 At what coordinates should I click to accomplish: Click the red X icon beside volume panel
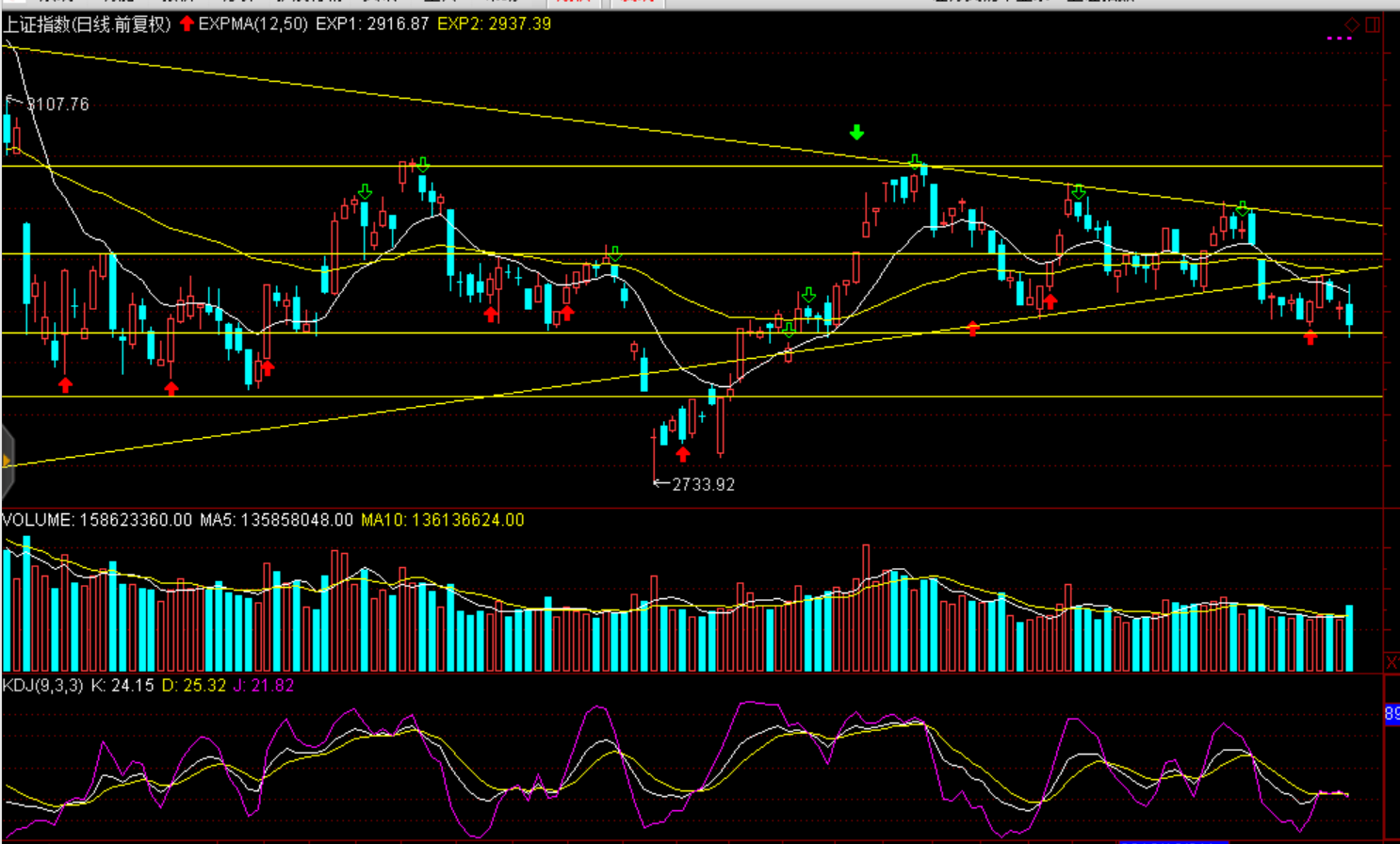coord(1392,663)
